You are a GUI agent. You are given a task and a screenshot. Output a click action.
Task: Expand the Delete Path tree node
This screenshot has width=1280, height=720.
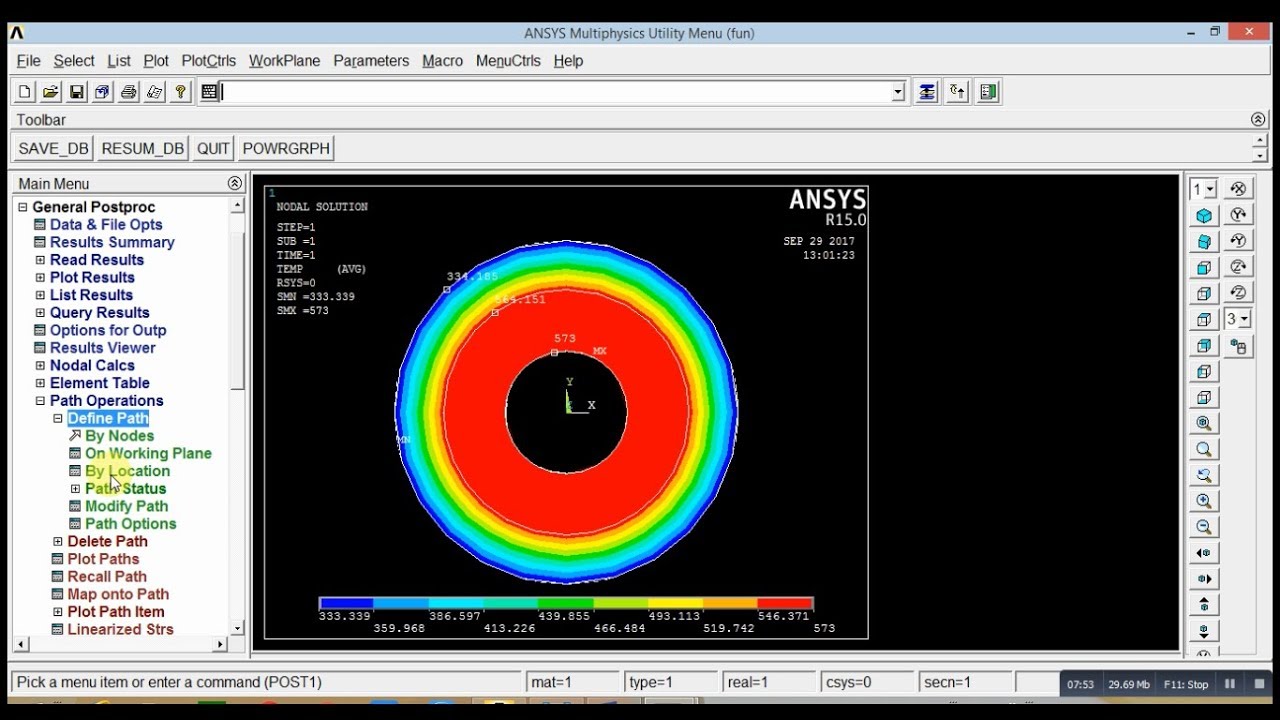click(x=58, y=542)
